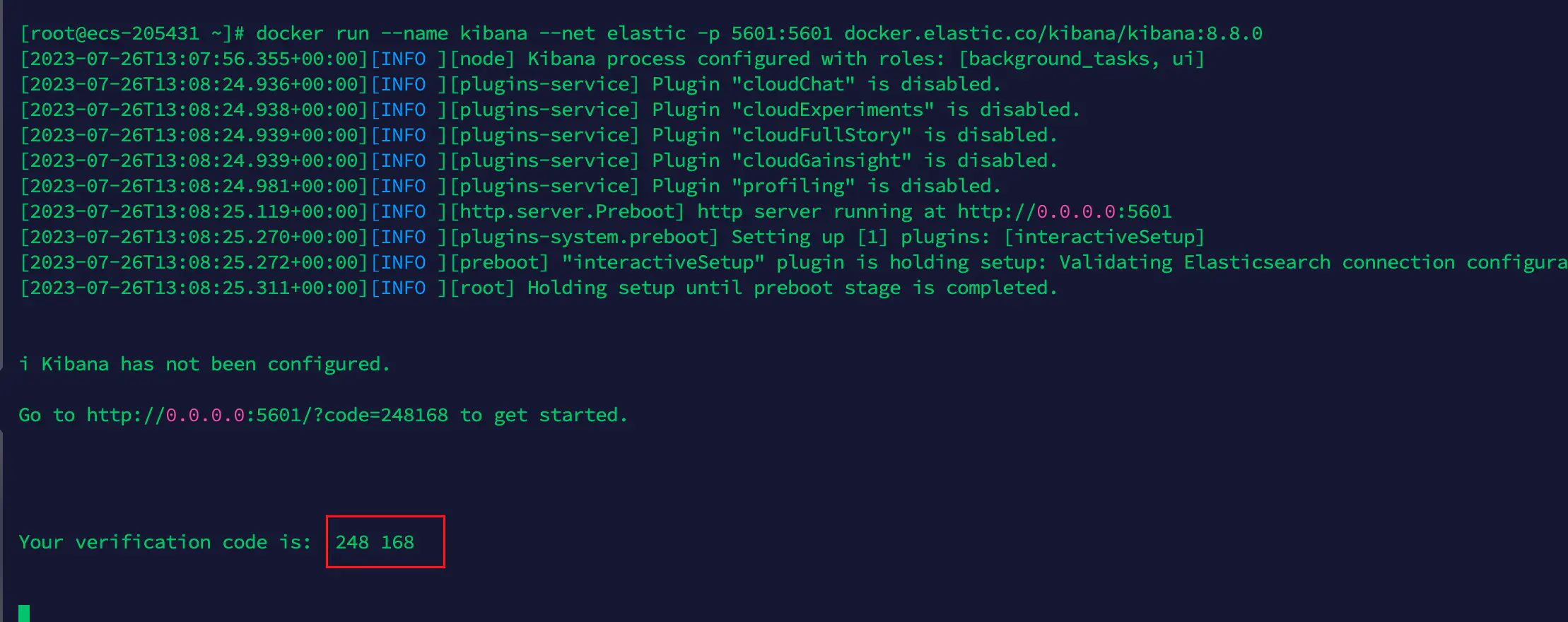Click the http server running URL

pos(1064,211)
